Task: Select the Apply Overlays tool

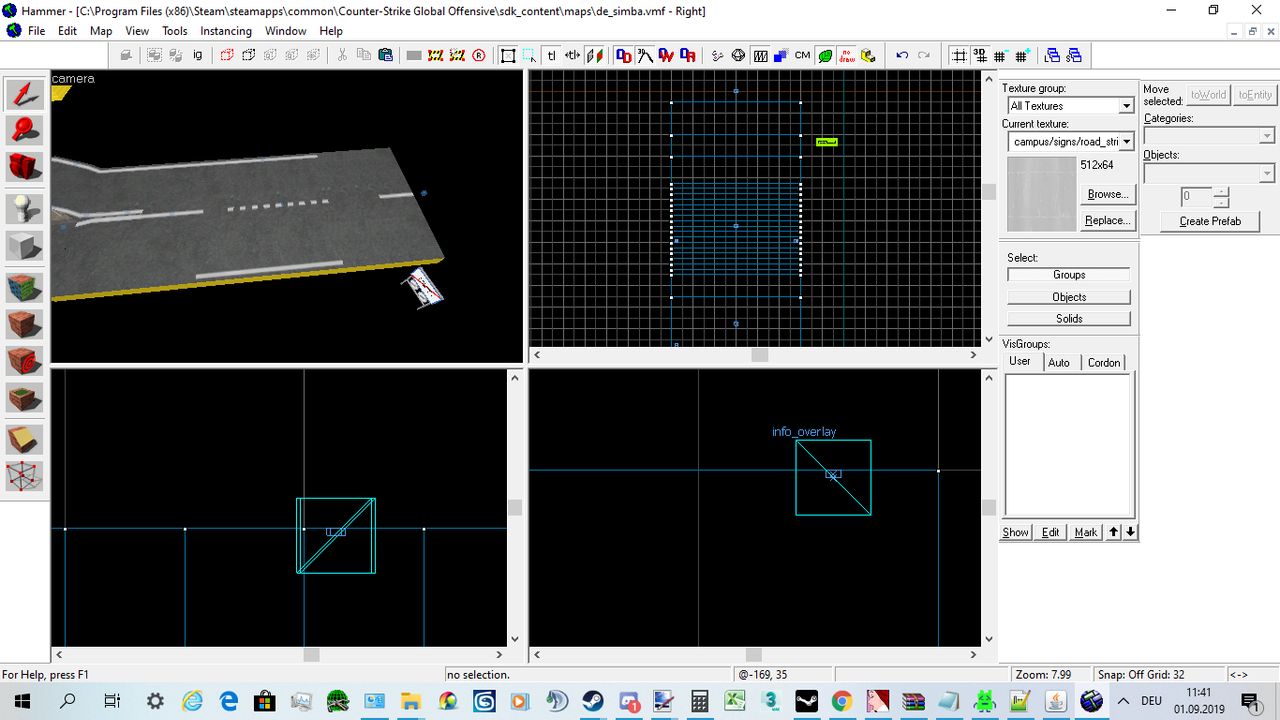Action: point(25,397)
